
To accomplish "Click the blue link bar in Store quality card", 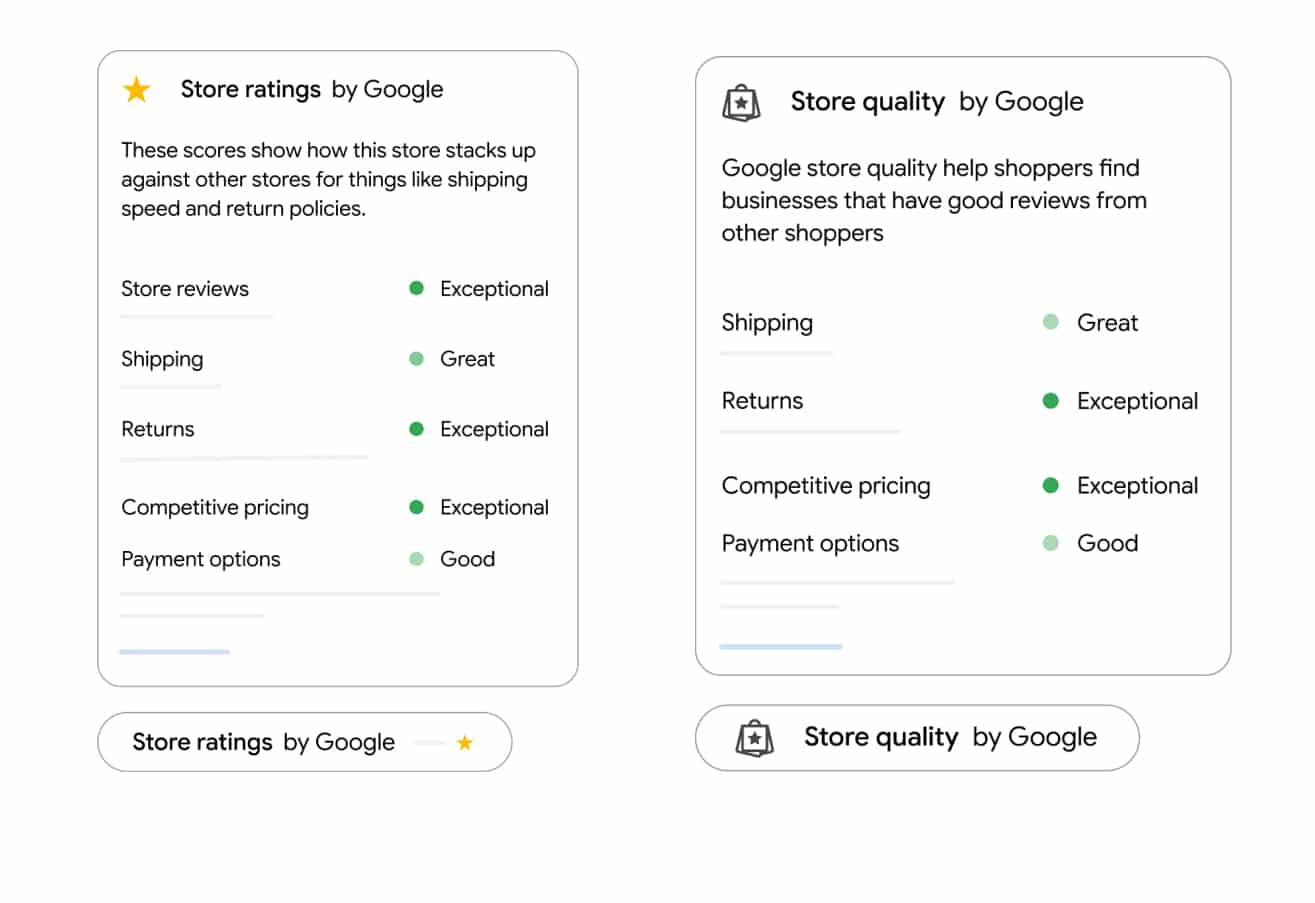I will 781,647.
